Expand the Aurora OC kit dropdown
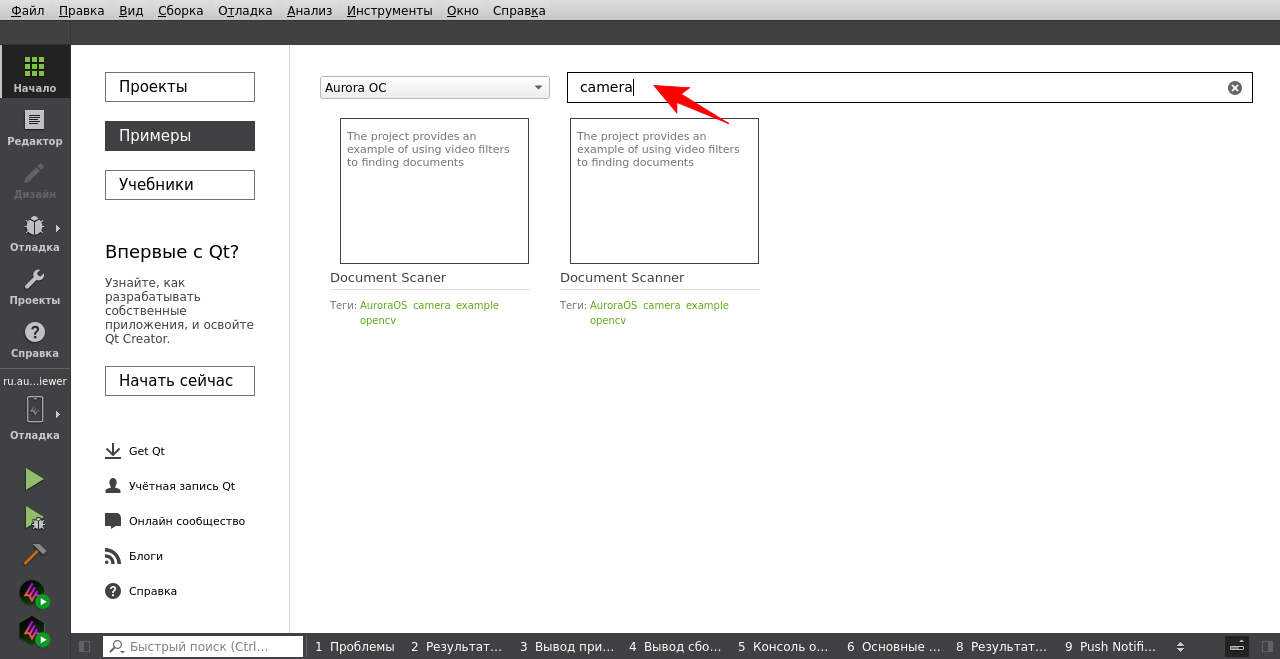The image size is (1280, 659). [435, 88]
